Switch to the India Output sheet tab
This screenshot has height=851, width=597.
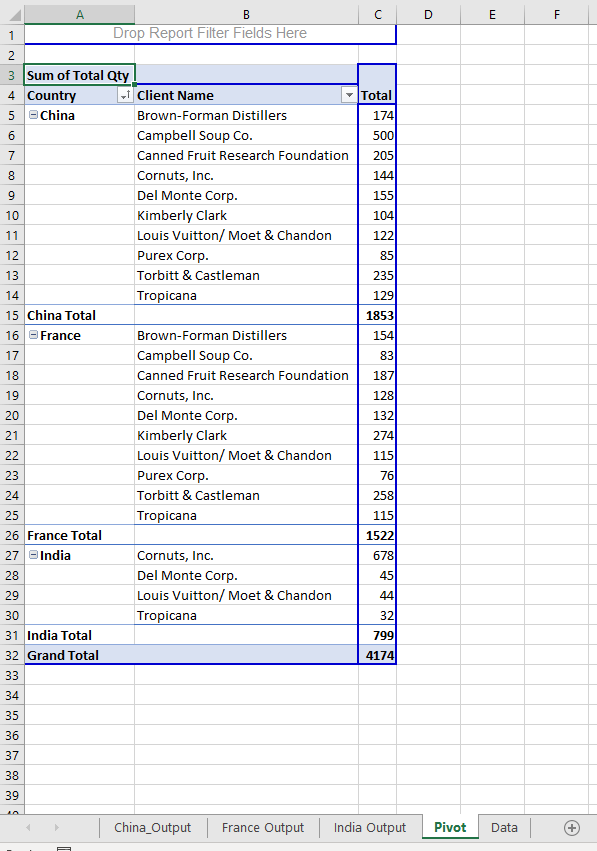(370, 828)
